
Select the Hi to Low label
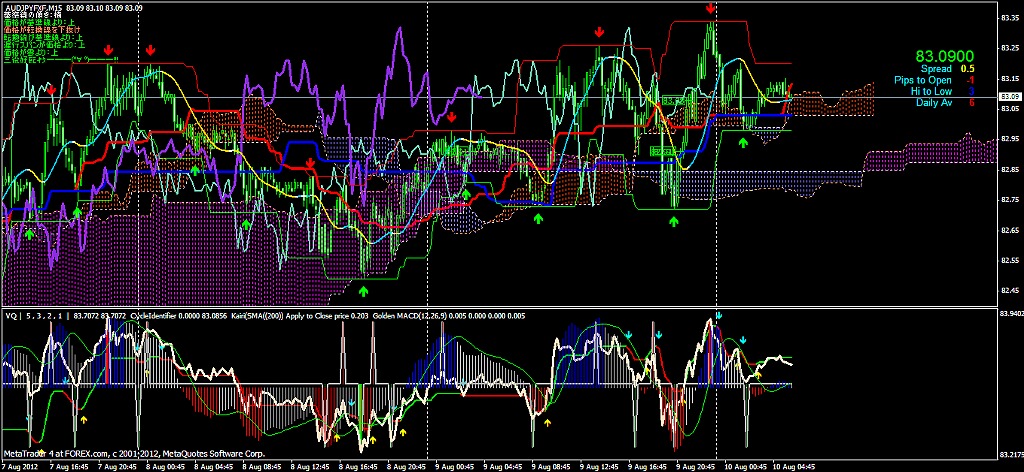point(931,91)
